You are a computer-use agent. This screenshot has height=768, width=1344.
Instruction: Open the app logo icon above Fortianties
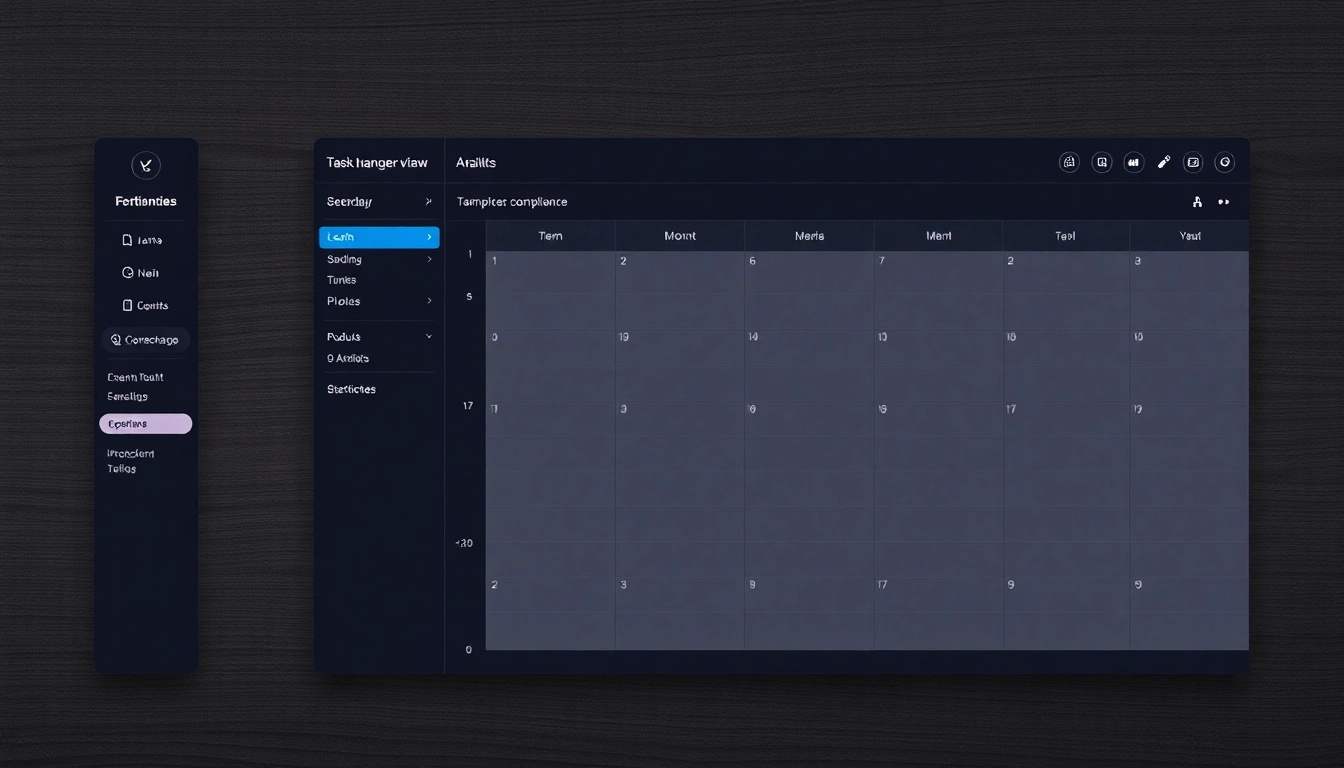146,165
